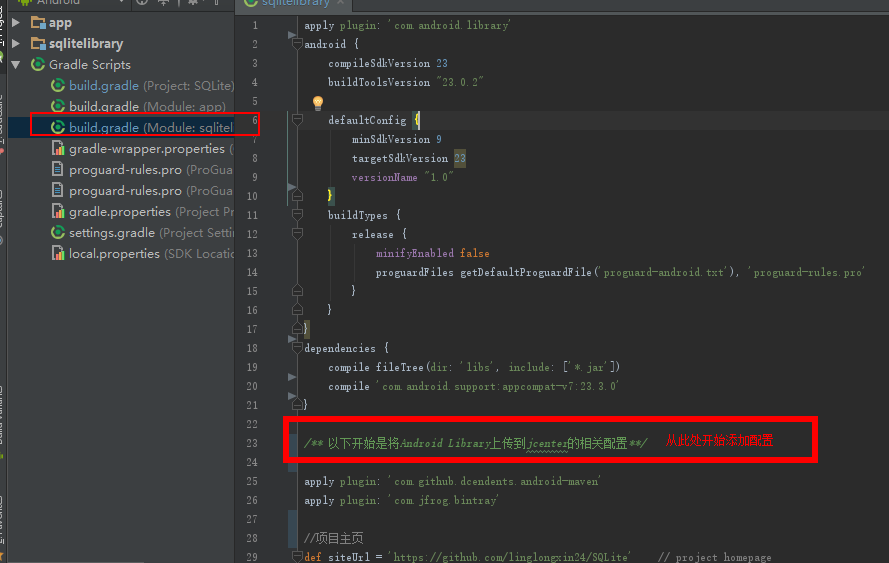Fold the defaultConfig block at line 6
Viewport: 889px width, 563px height.
click(x=297, y=120)
